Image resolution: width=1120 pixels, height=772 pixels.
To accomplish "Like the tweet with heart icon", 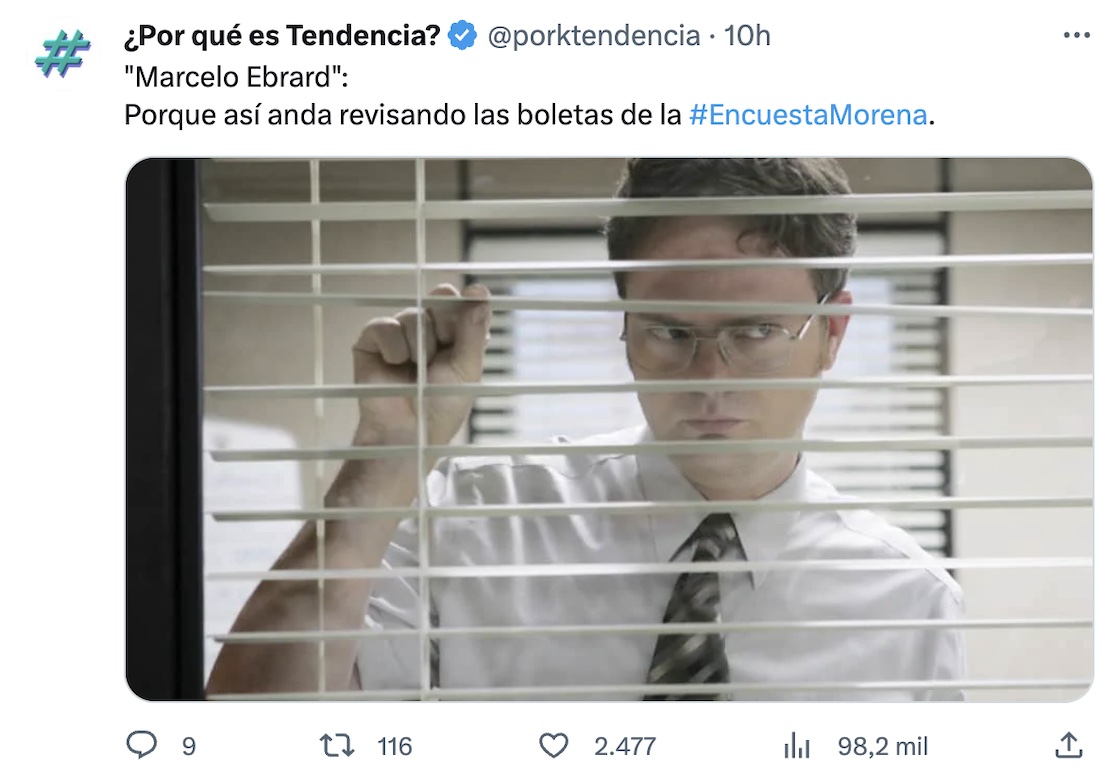I will [554, 746].
